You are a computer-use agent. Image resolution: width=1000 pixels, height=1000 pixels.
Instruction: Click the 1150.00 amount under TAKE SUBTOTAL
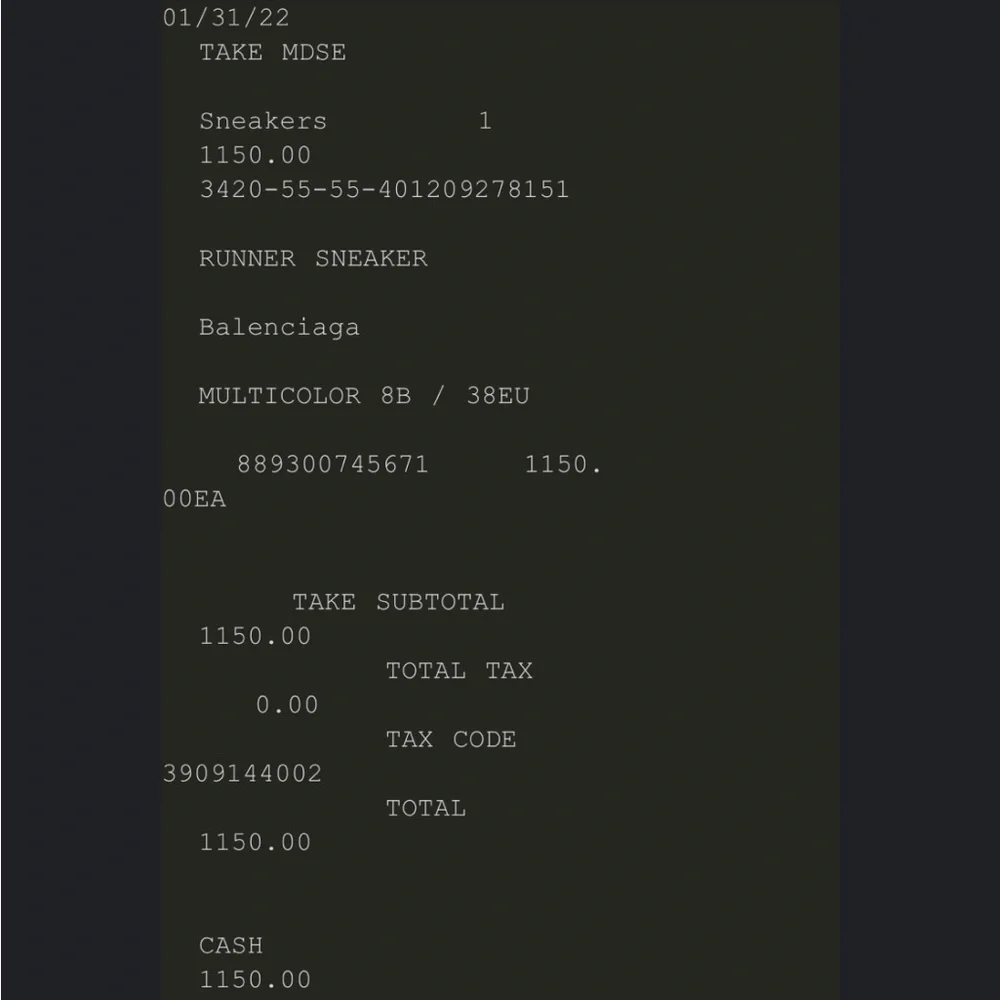[255, 636]
